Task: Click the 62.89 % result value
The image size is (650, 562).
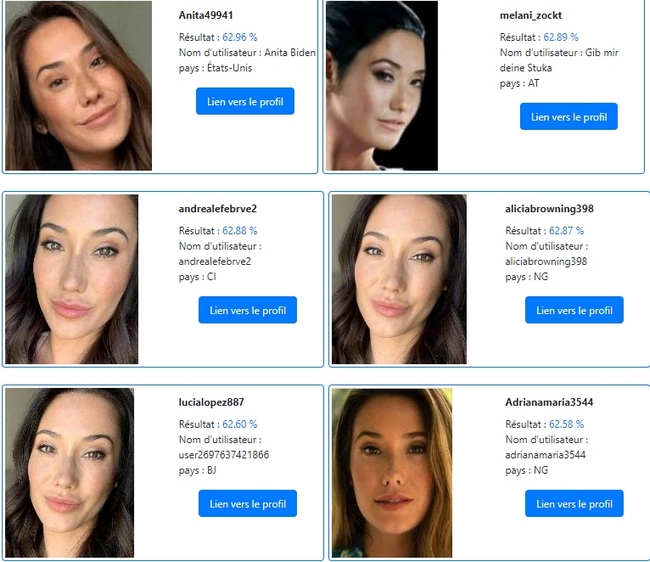Action: click(x=561, y=37)
